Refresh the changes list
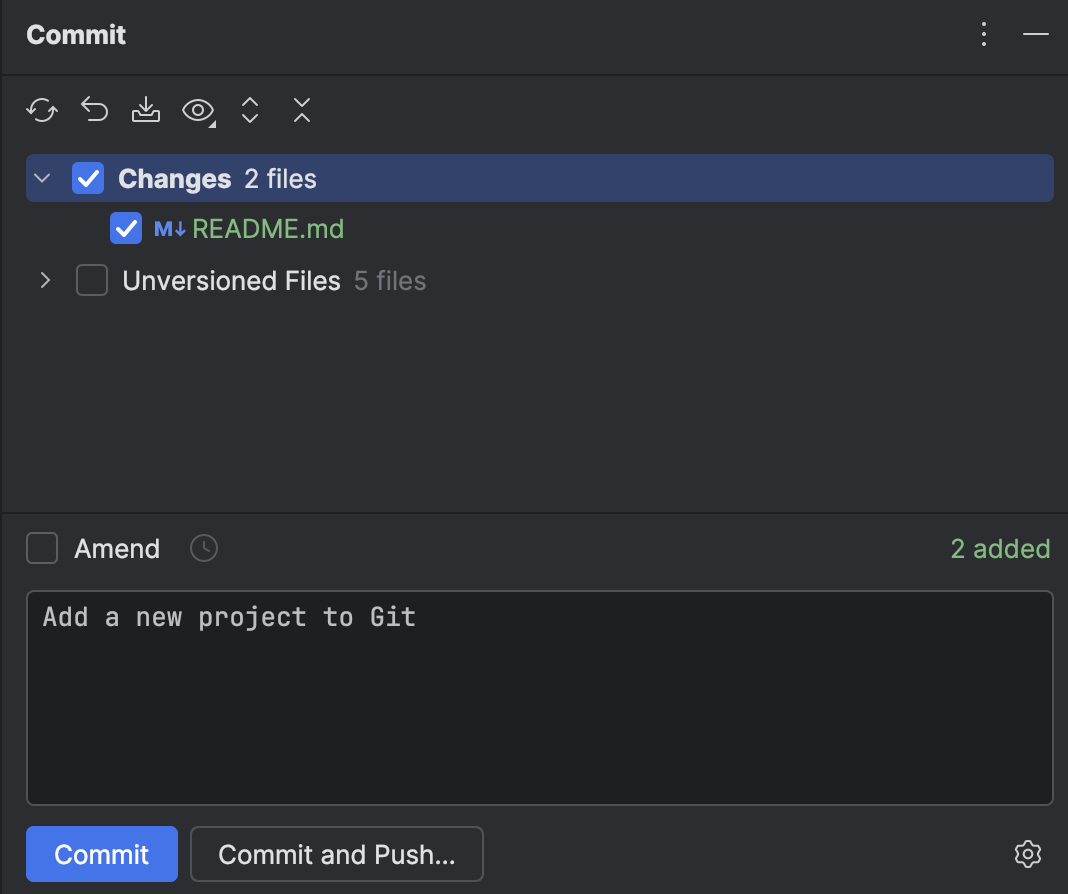 click(42, 110)
